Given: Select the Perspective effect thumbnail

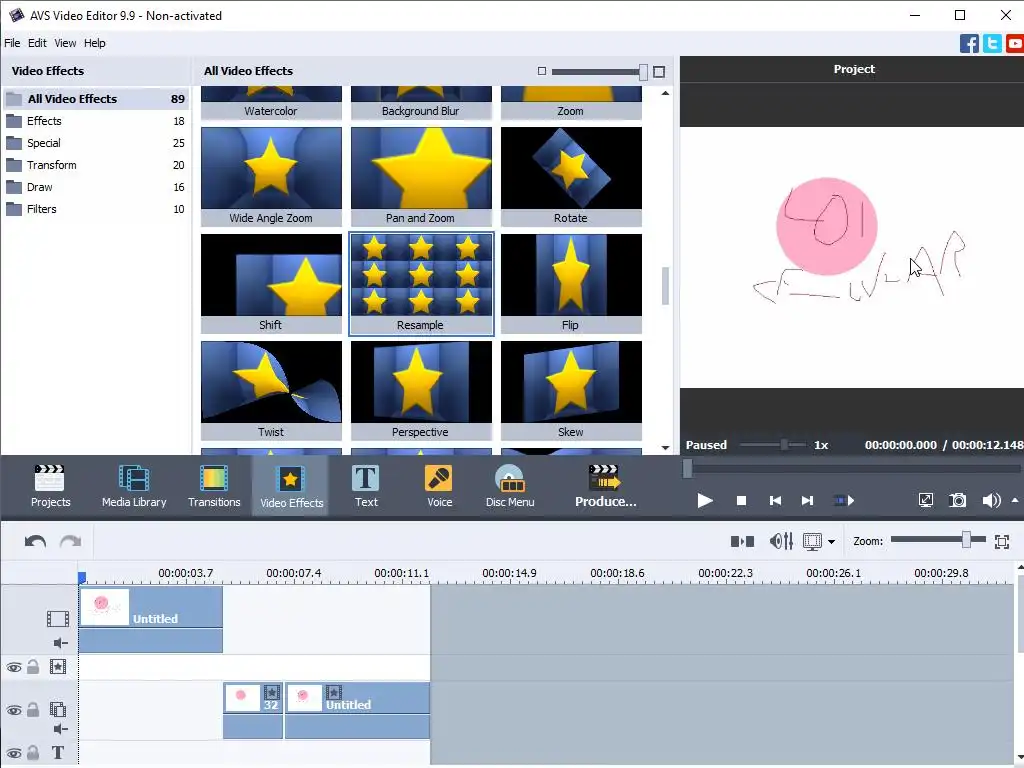Looking at the screenshot, I should pos(421,391).
